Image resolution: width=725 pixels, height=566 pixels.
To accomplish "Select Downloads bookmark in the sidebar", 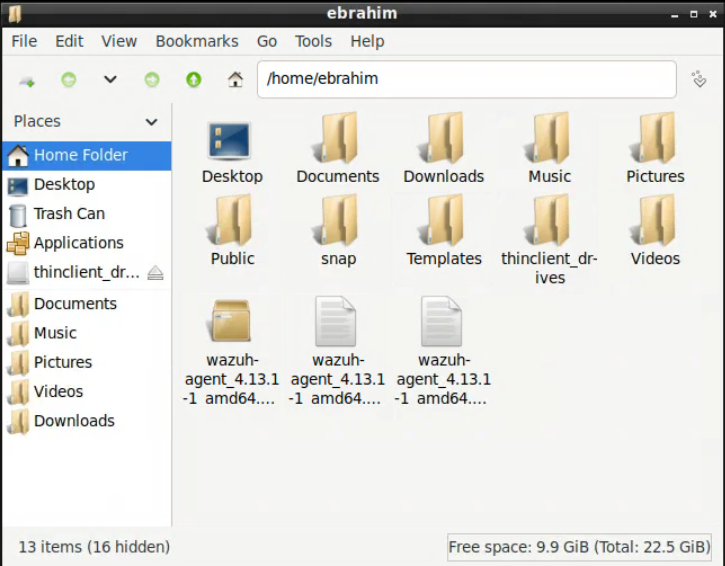I will pos(74,421).
